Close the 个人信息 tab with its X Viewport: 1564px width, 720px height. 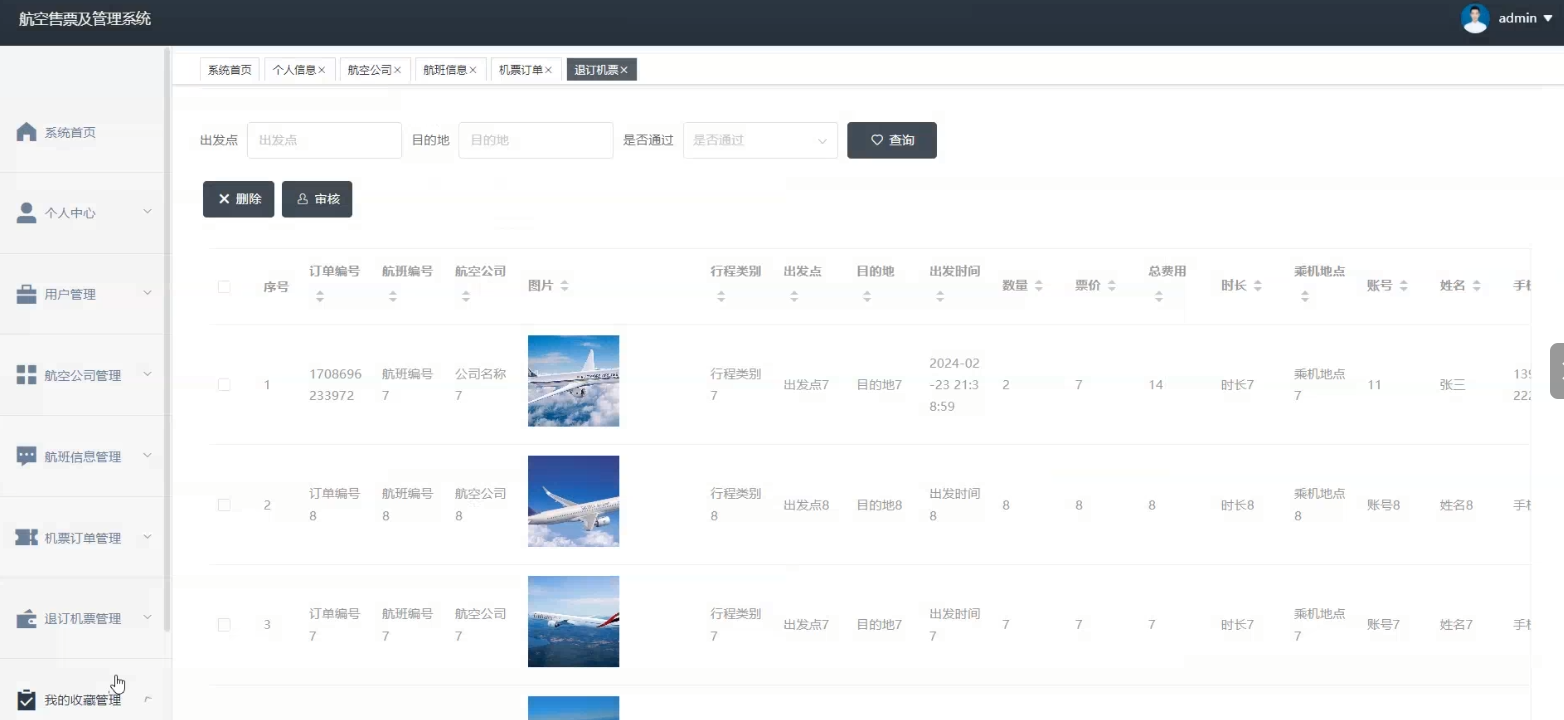tap(322, 70)
